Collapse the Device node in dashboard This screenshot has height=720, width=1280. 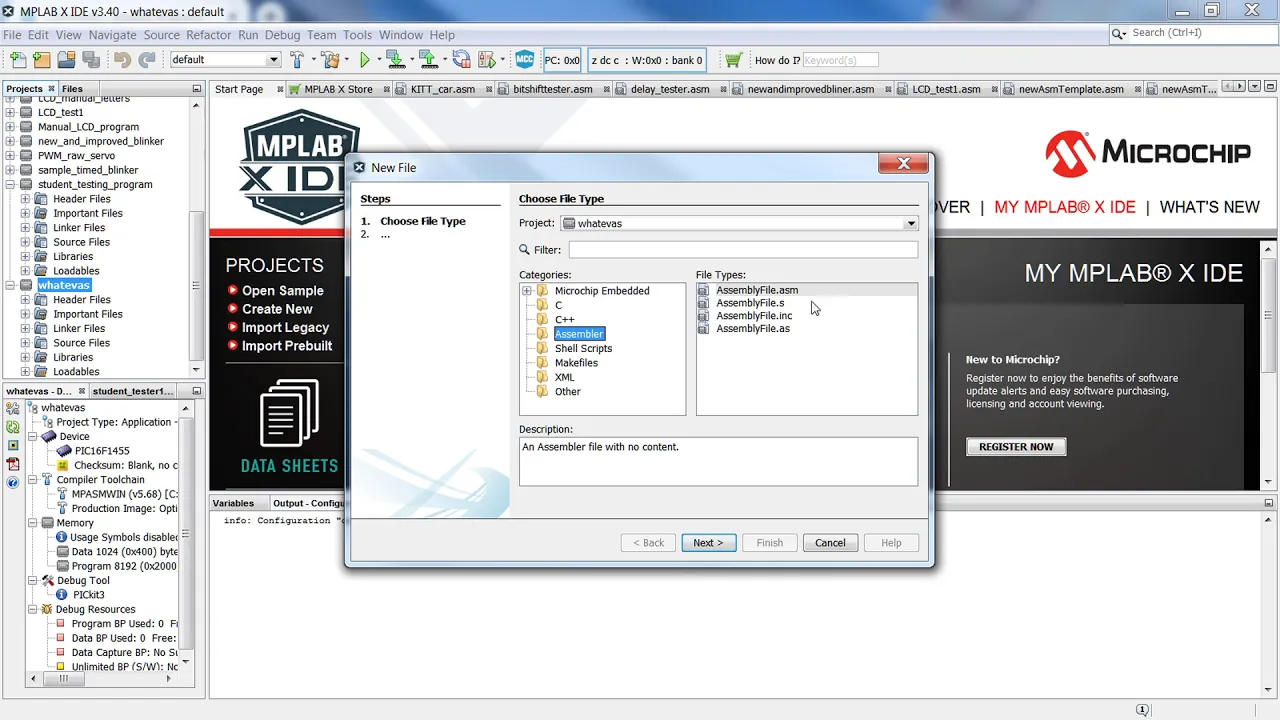coord(33,437)
